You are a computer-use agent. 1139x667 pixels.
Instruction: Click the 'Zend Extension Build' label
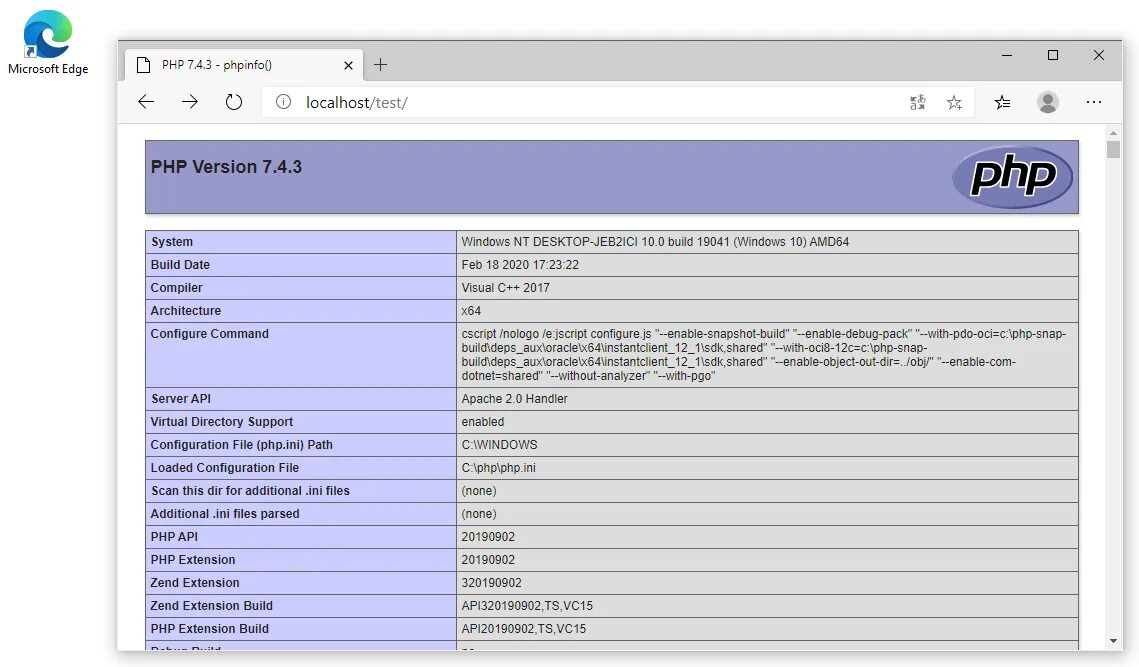click(211, 605)
